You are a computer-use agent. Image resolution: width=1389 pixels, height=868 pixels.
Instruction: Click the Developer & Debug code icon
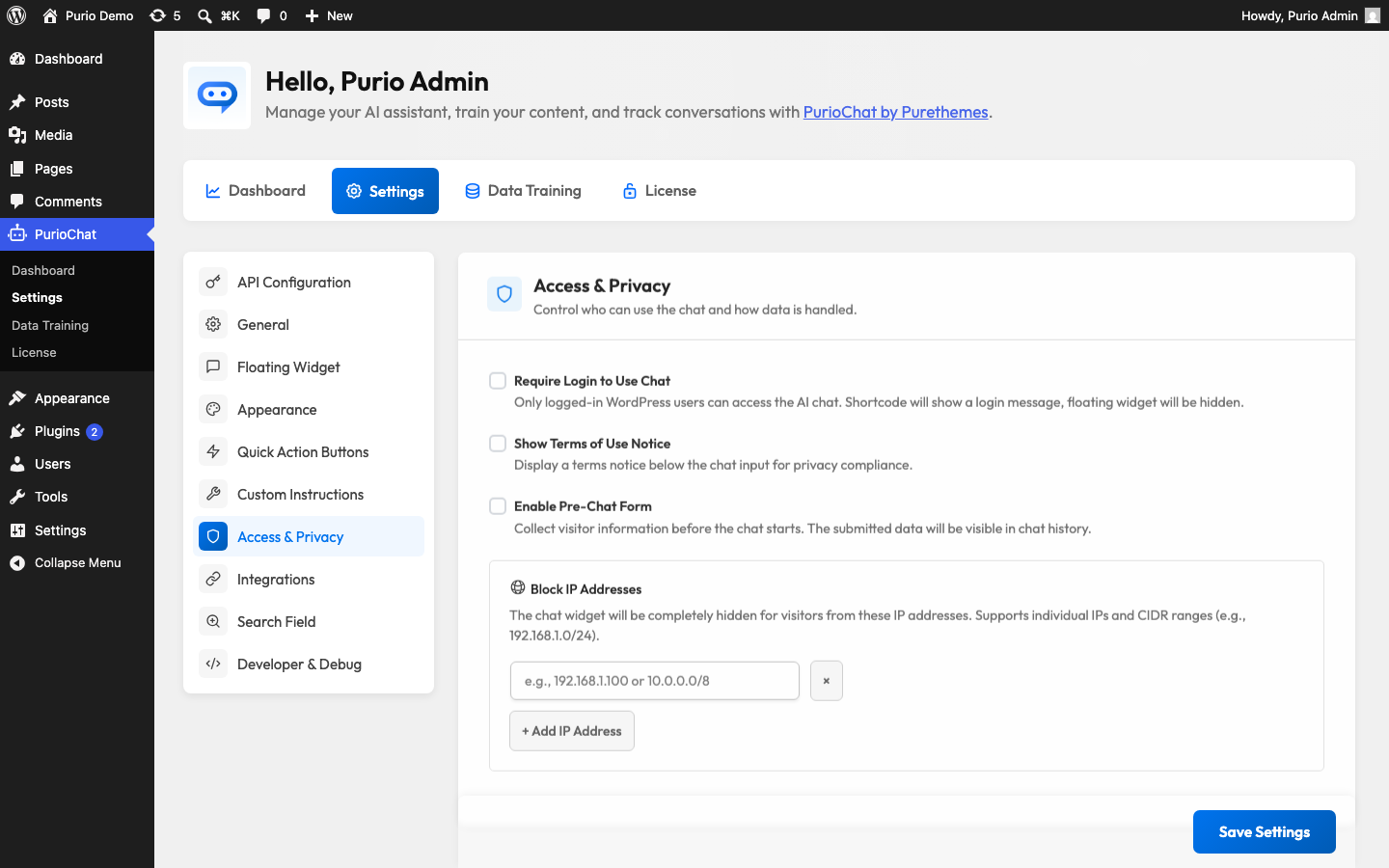pyautogui.click(x=213, y=664)
